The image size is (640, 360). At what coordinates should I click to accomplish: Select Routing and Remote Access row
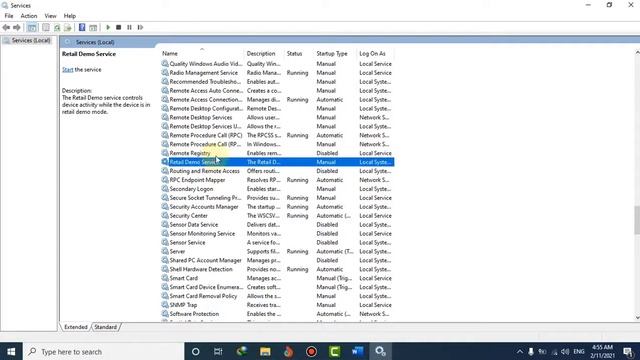[x=278, y=171]
